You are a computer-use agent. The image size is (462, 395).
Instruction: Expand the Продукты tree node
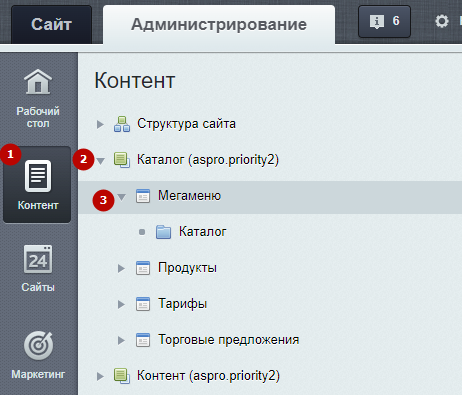coord(121,268)
